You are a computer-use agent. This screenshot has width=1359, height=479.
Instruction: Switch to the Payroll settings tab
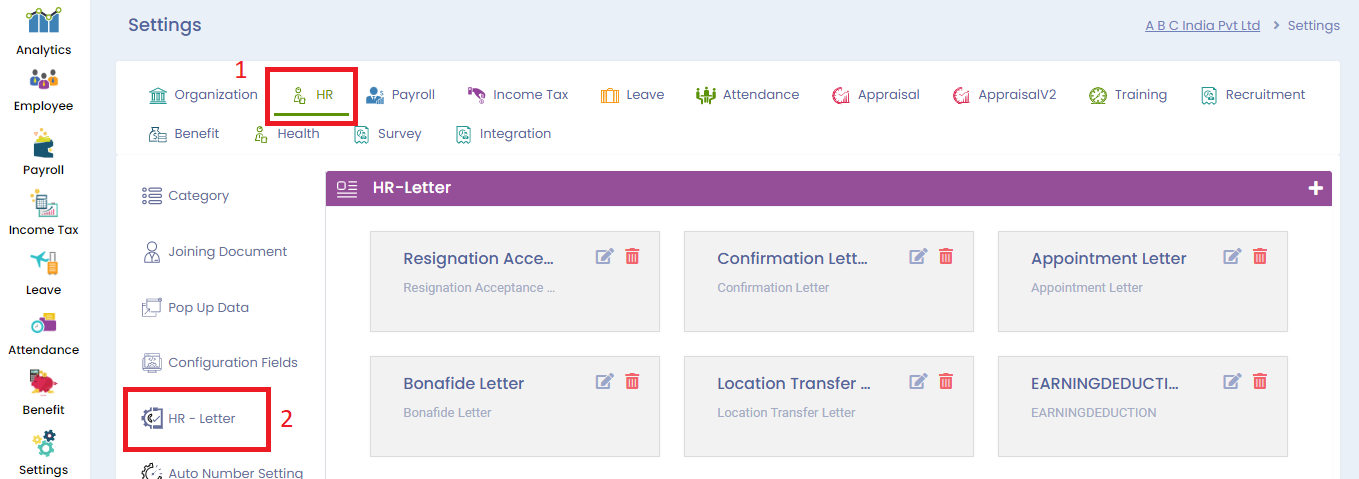pyautogui.click(x=400, y=95)
